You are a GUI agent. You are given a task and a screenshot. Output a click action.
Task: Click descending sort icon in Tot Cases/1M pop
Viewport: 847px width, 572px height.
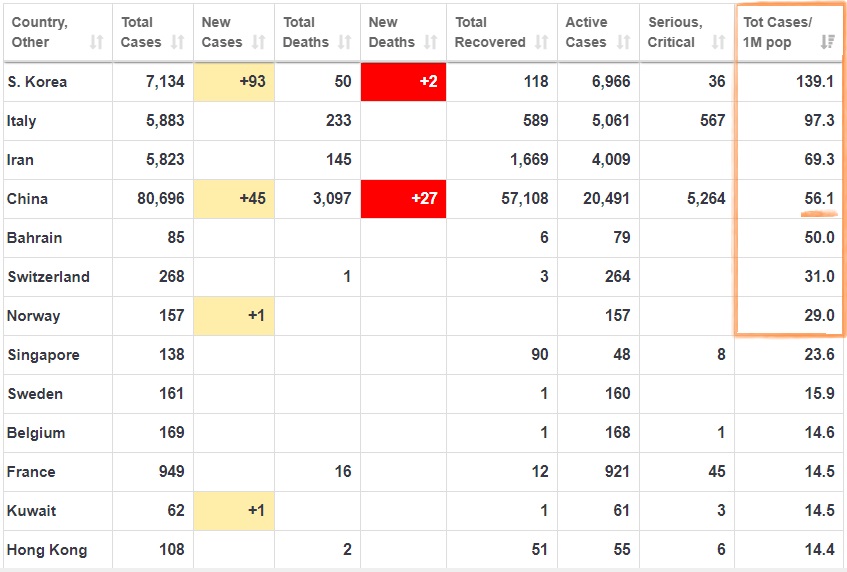[827, 42]
